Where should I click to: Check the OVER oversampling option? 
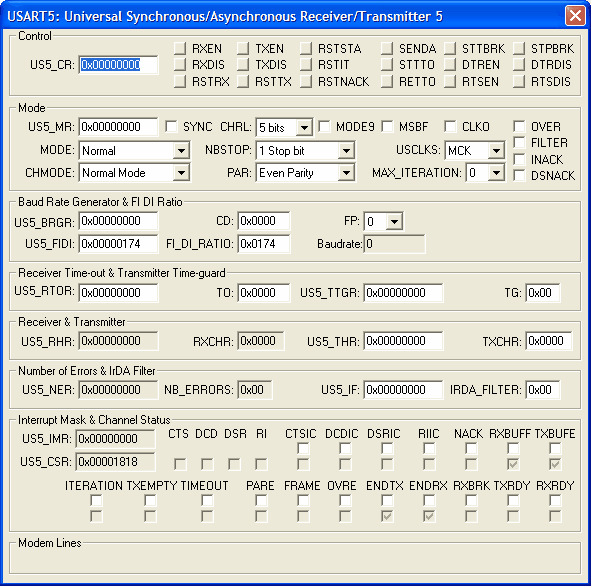pyautogui.click(x=519, y=127)
